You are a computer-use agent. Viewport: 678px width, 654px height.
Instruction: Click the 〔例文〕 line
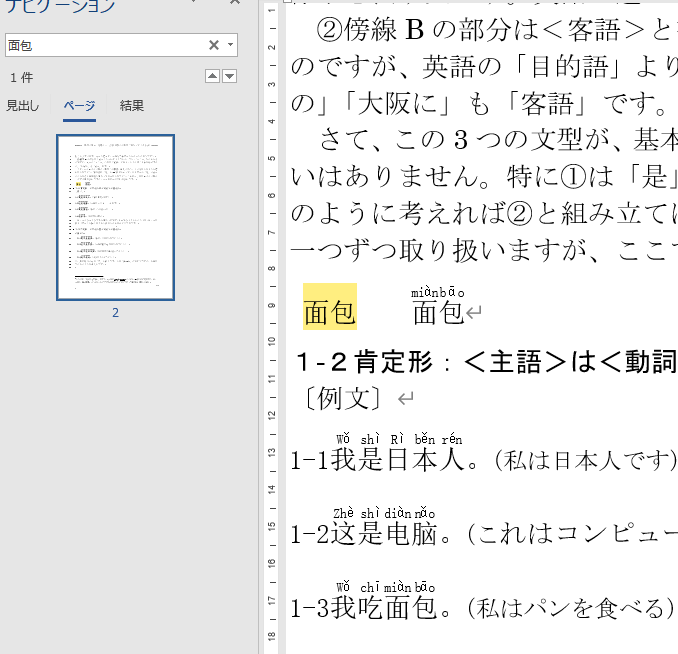(343, 398)
